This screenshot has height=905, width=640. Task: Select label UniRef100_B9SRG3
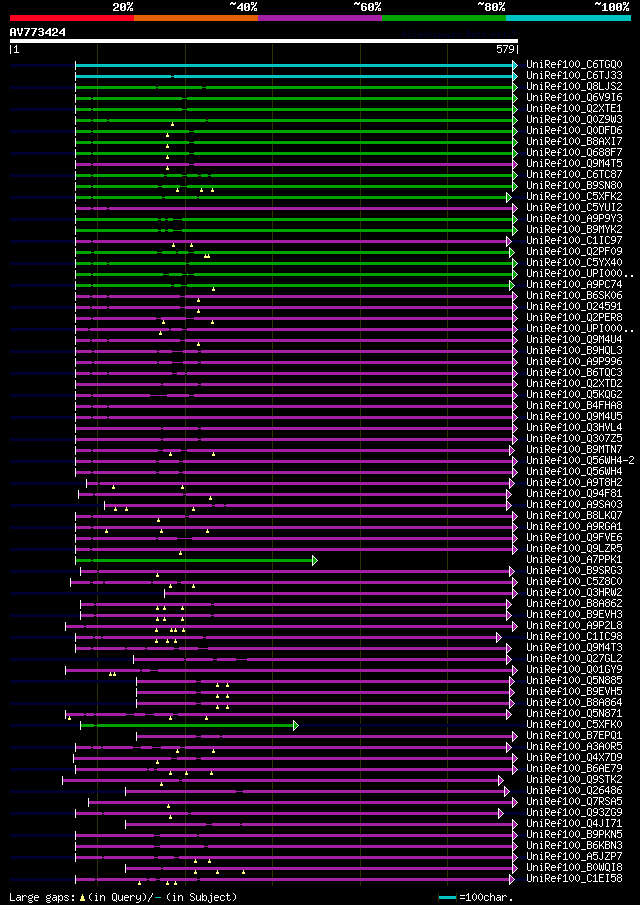(x=574, y=571)
